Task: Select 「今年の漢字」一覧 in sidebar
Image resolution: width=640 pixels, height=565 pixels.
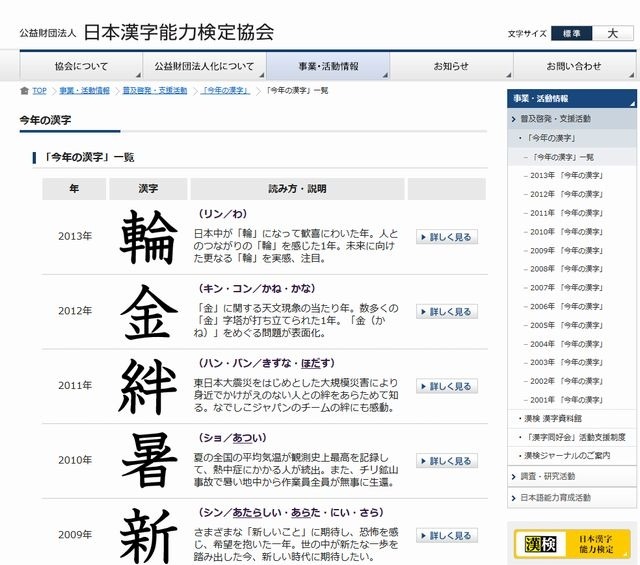Action: coord(571,157)
